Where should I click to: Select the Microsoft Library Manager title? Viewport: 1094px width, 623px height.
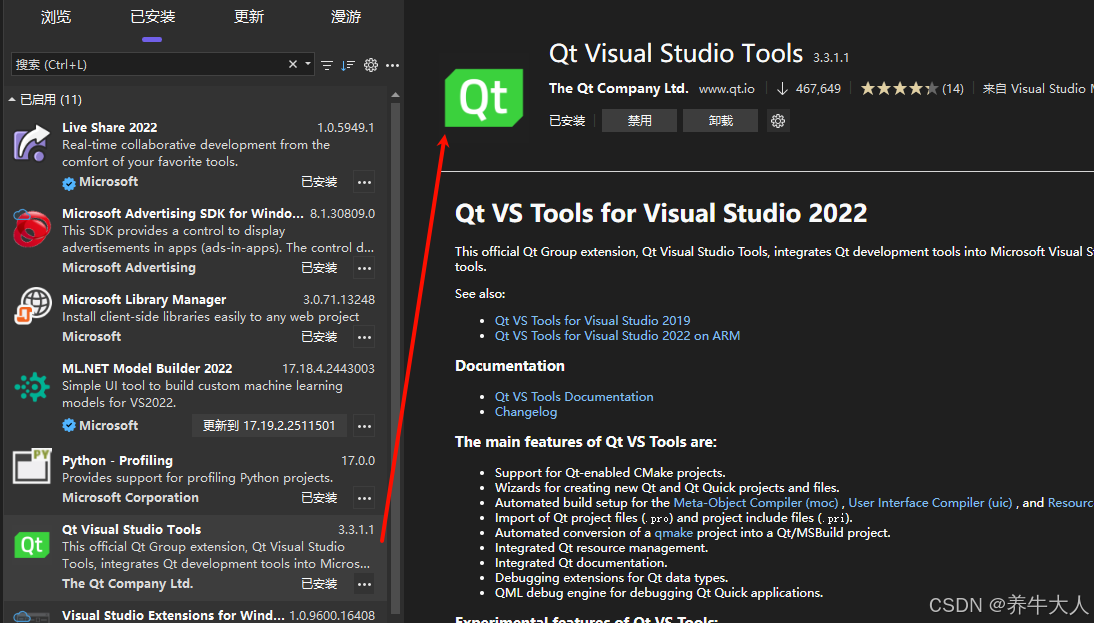pyautogui.click(x=144, y=299)
